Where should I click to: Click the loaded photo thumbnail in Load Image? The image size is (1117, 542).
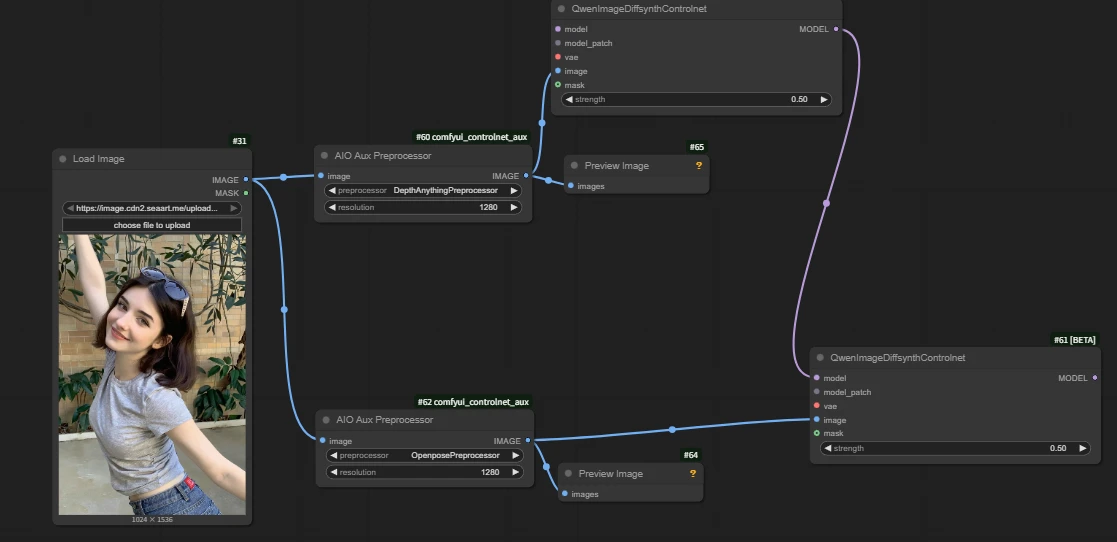[x=152, y=375]
